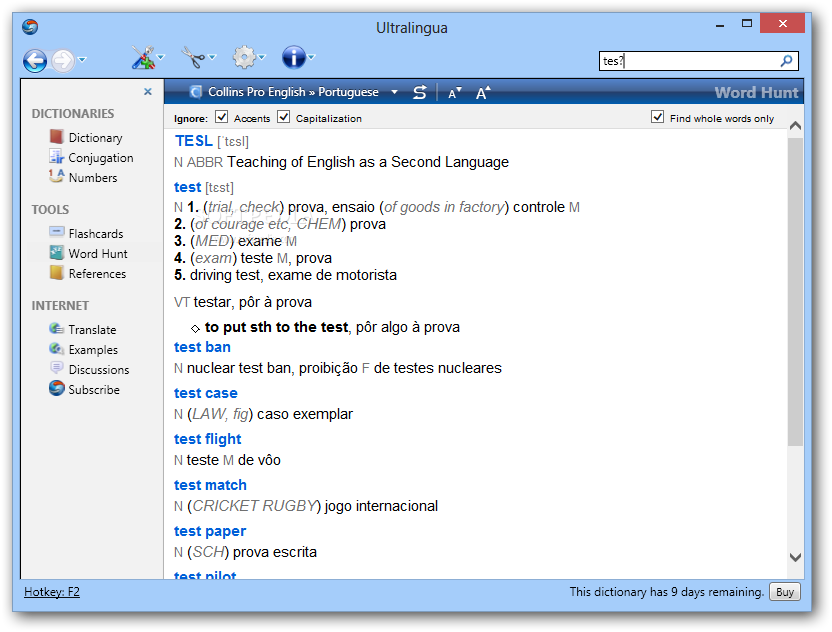This screenshot has width=832, height=632.
Task: Uncheck Find whole words only
Action: [657, 117]
